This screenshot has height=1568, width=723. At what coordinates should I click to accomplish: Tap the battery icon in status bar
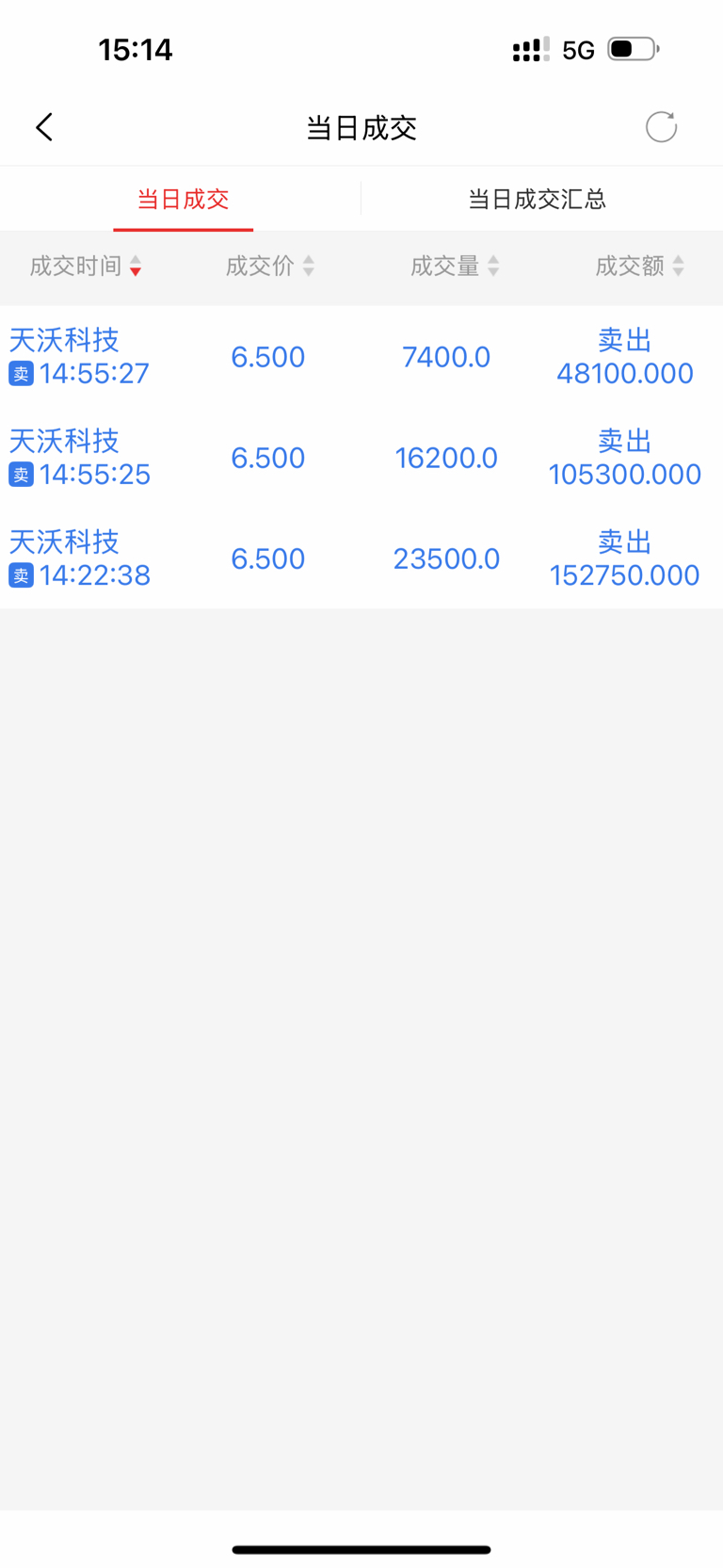[x=633, y=49]
